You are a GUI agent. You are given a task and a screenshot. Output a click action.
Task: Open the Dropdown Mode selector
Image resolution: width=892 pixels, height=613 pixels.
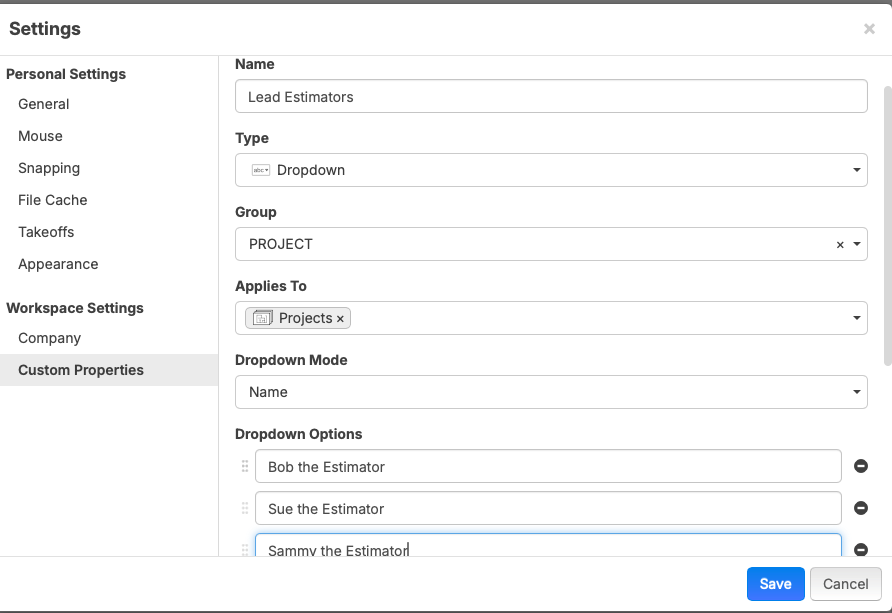[550, 392]
